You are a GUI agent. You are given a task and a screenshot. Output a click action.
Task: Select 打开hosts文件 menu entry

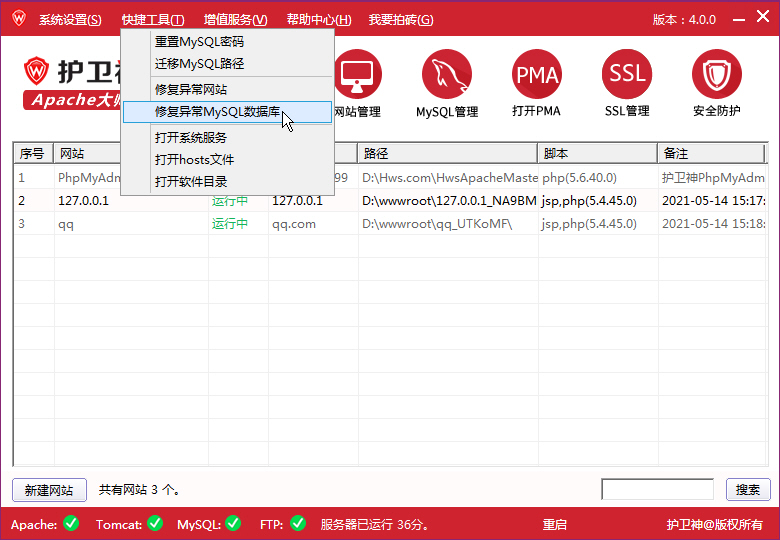pos(194,160)
